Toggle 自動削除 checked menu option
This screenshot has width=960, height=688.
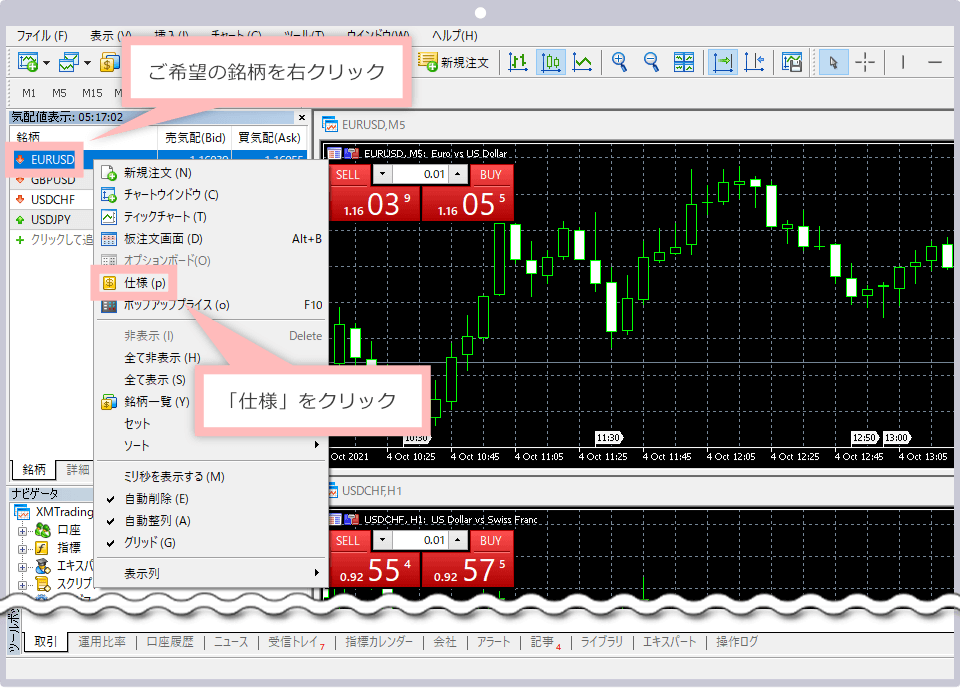[x=156, y=498]
